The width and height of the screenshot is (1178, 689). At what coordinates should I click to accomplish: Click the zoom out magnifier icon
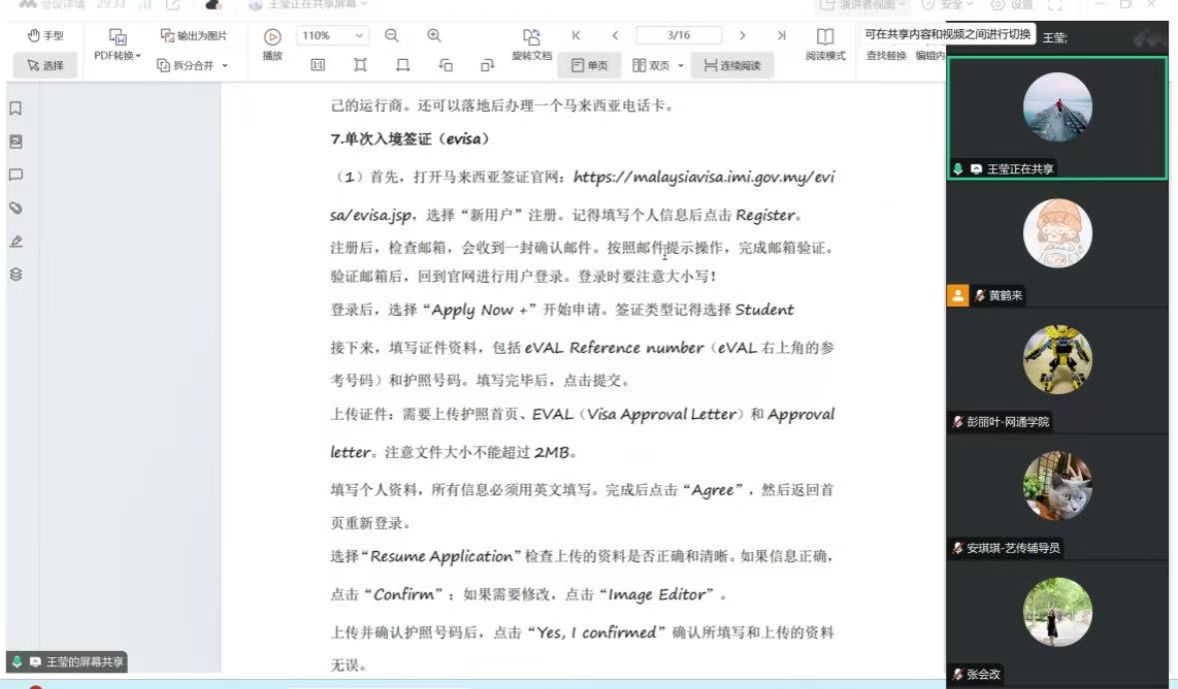point(392,35)
